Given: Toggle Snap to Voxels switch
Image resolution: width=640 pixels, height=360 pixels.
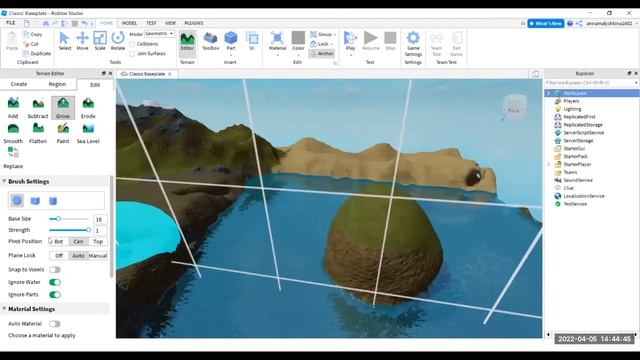Looking at the screenshot, I should (x=55, y=270).
